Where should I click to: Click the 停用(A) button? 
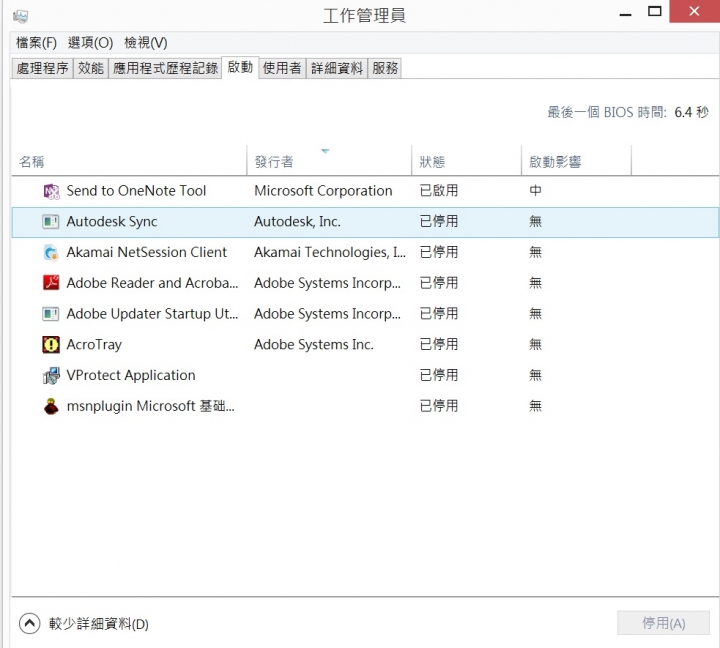point(664,623)
